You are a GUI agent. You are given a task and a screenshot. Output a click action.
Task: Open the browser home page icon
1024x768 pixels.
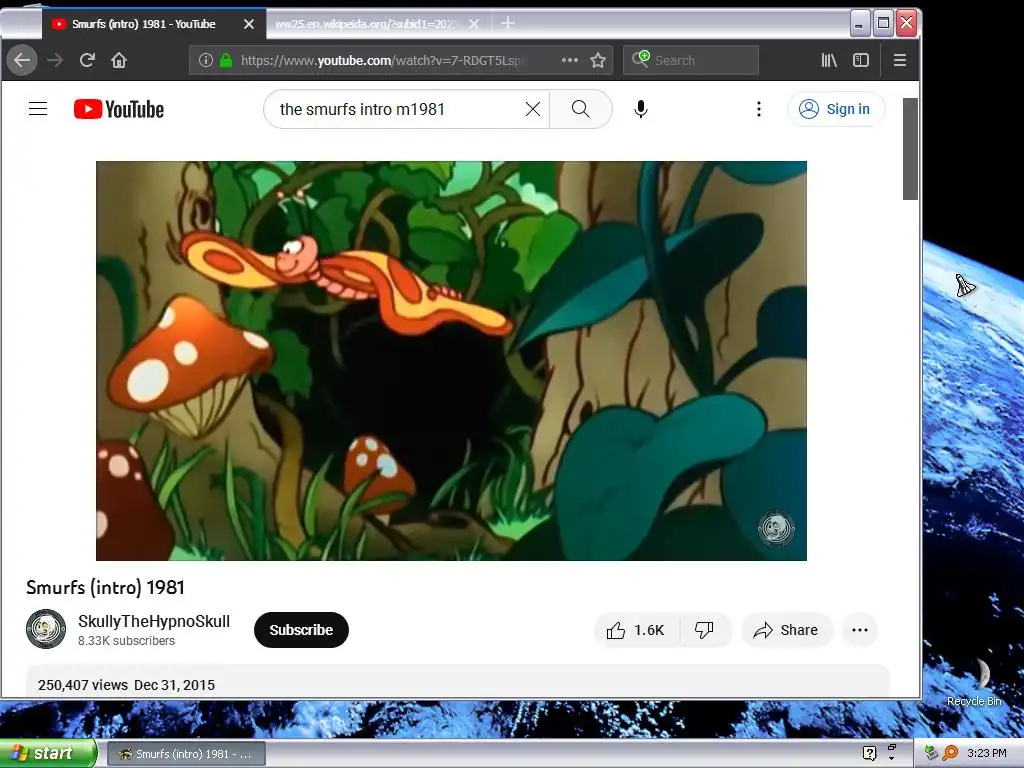[x=119, y=60]
